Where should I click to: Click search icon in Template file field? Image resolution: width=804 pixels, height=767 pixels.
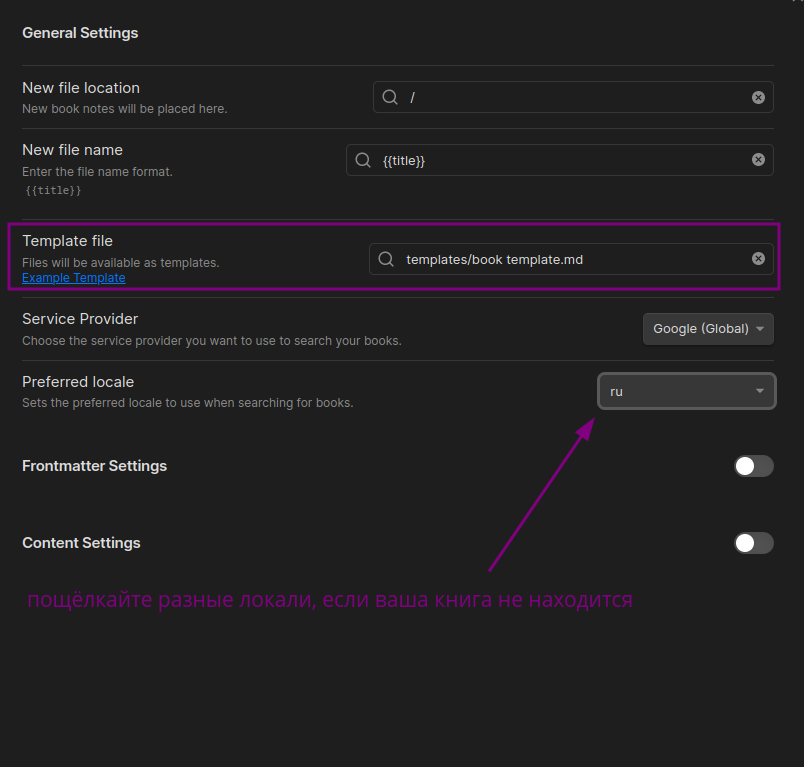point(386,259)
